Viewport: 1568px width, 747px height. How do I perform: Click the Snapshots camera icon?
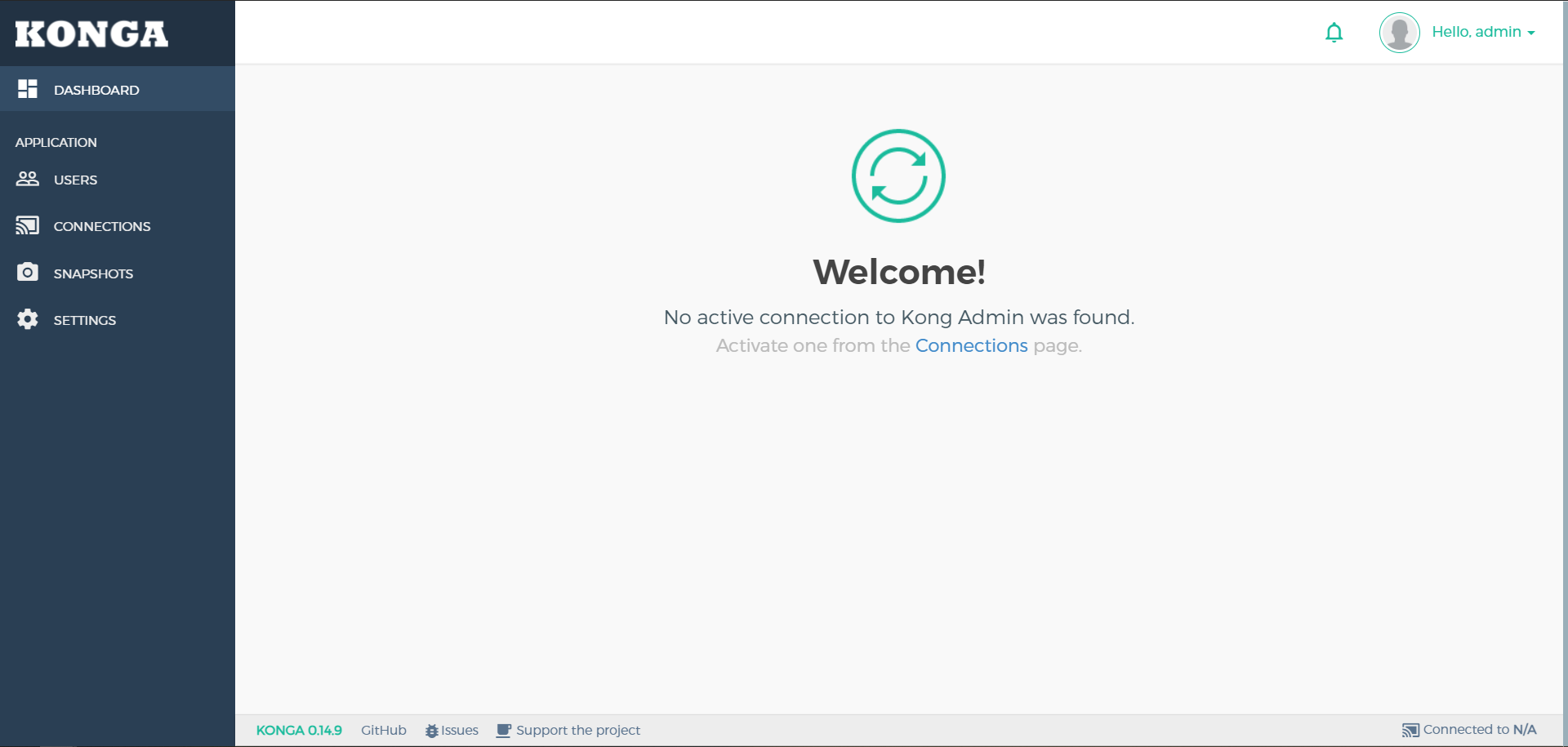click(28, 272)
